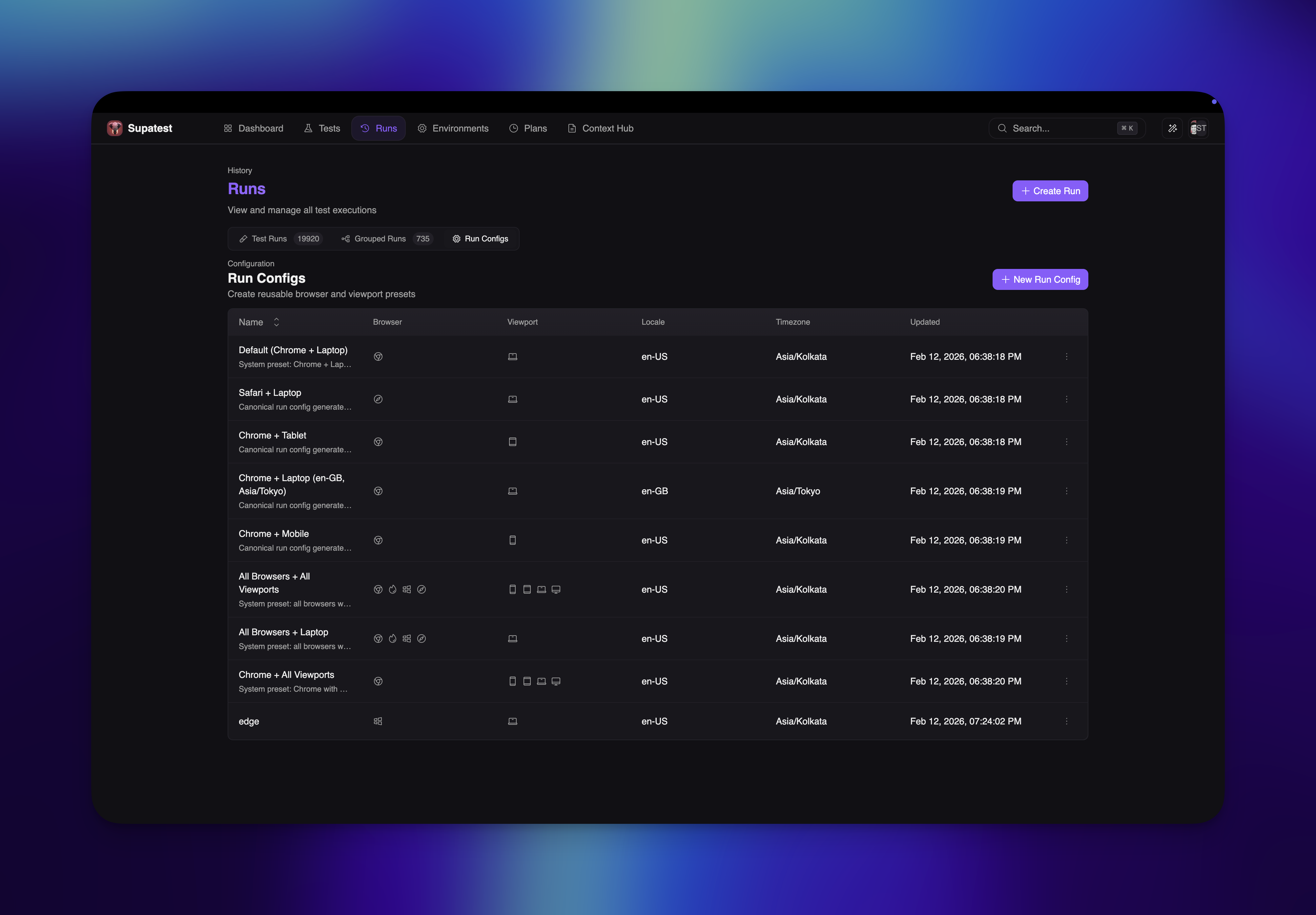Click the search magnifier icon

(1002, 128)
